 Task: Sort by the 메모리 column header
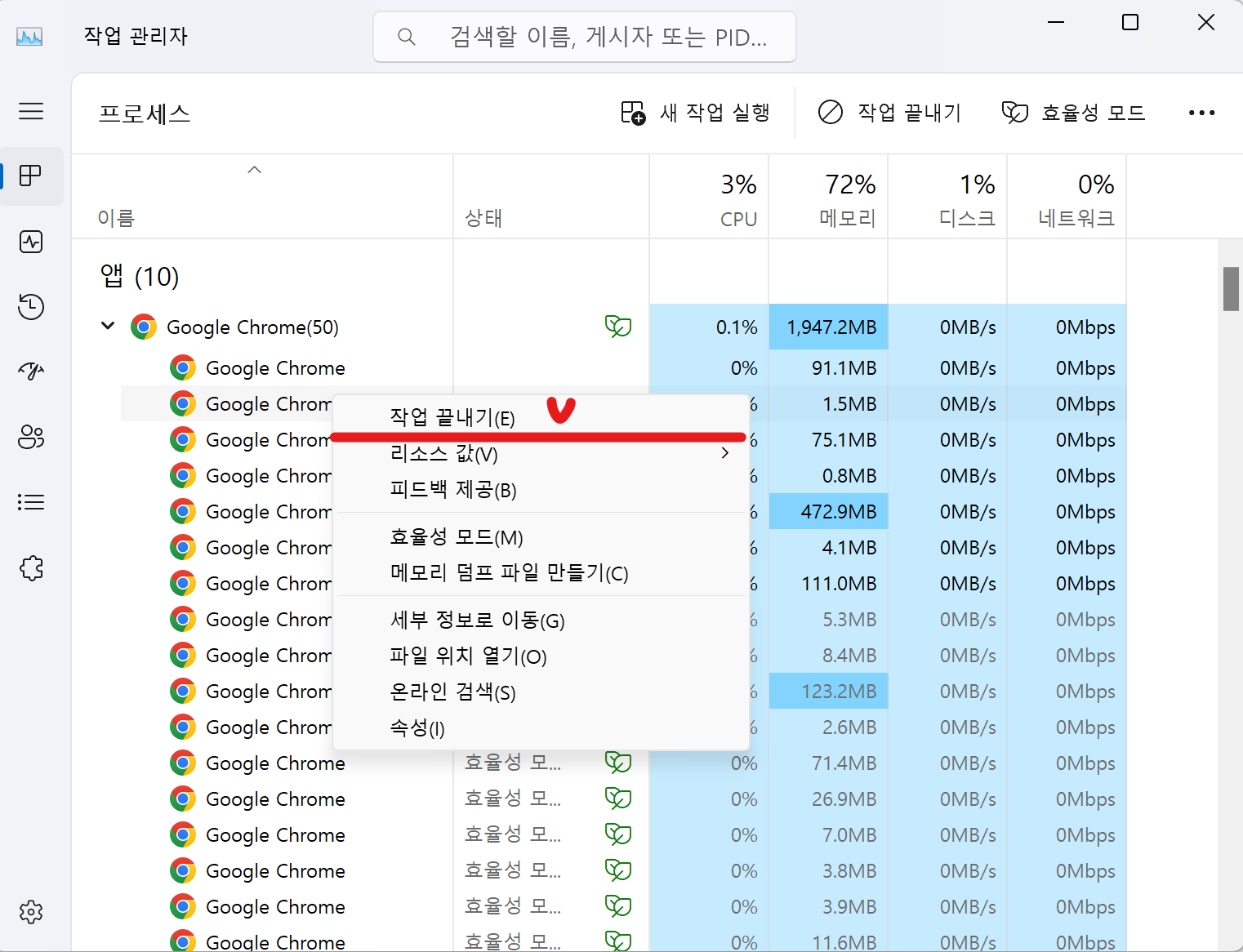tap(828, 198)
